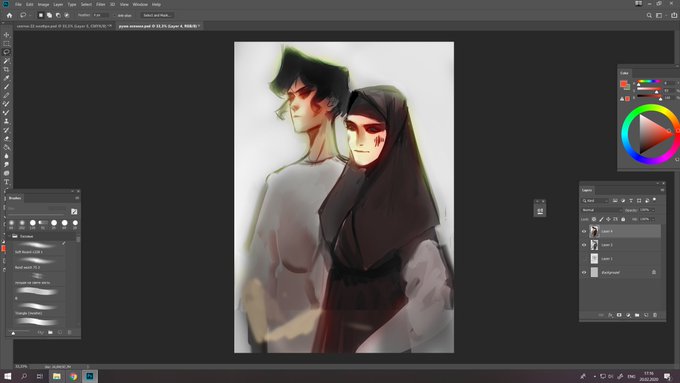This screenshot has width=680, height=383.
Task: Open the Filter menu
Action: tap(101, 4)
